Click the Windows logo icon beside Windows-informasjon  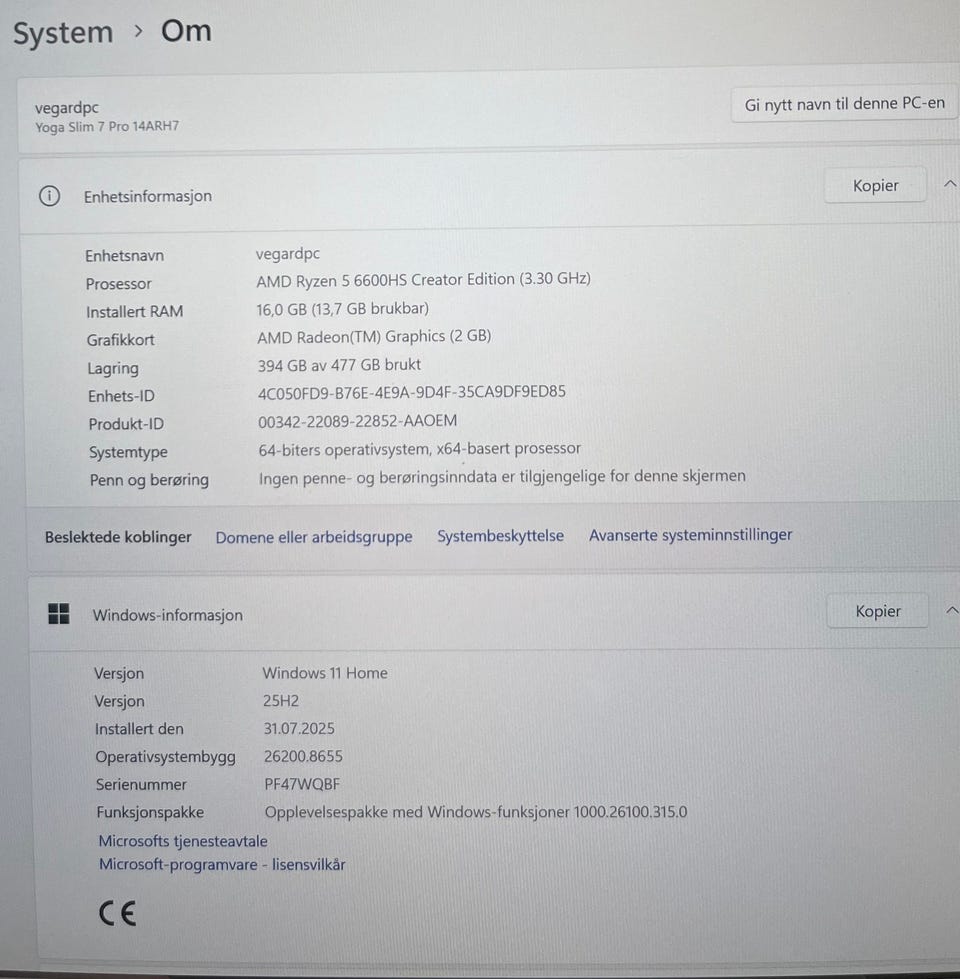point(59,614)
